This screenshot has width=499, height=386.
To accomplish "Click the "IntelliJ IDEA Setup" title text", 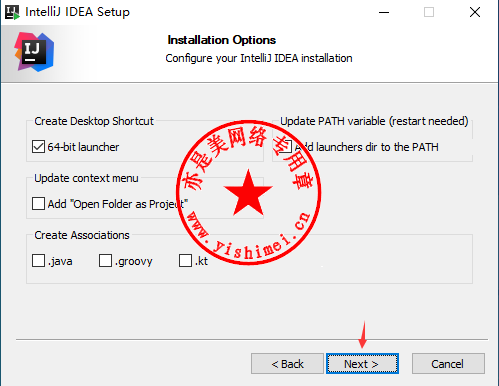I will tap(77, 12).
